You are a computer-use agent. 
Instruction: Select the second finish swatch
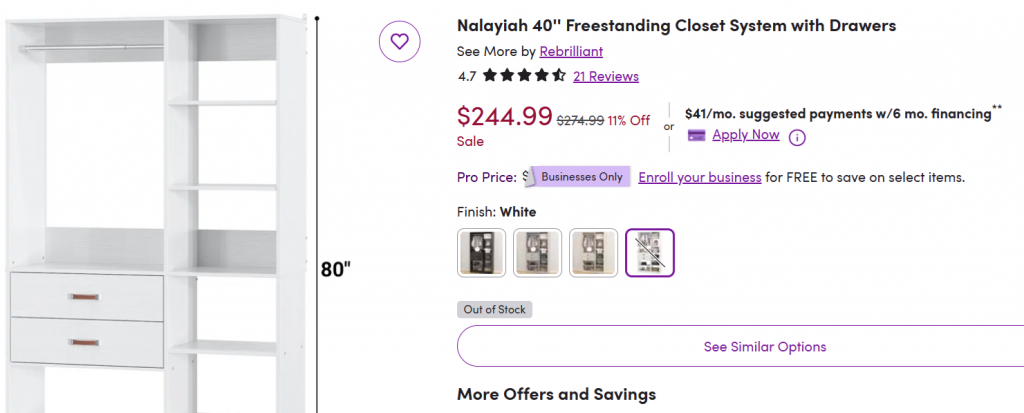(x=538, y=253)
